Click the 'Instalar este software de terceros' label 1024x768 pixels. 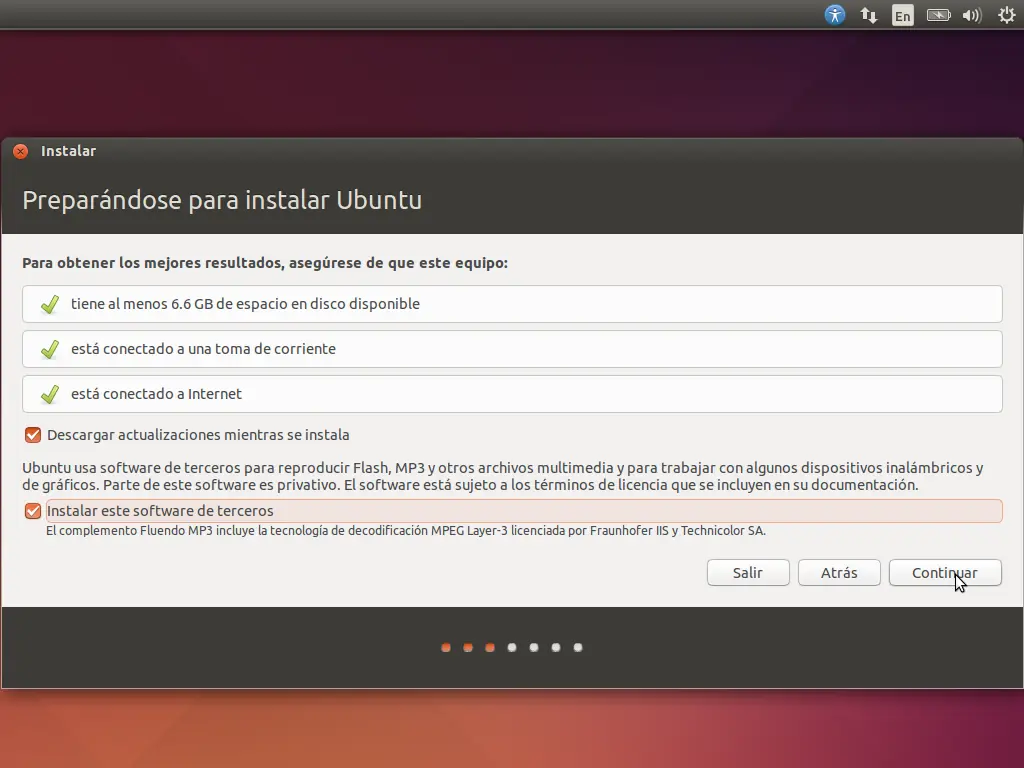160,511
